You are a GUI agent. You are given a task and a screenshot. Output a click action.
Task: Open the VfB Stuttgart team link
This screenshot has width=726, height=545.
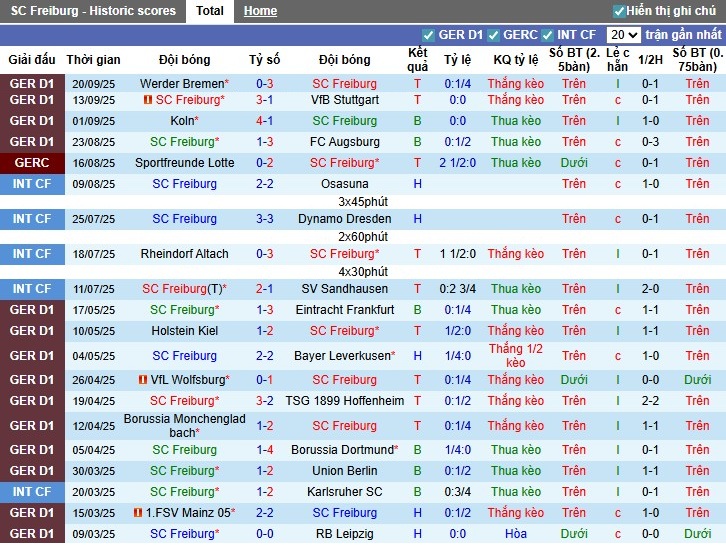coord(344,100)
